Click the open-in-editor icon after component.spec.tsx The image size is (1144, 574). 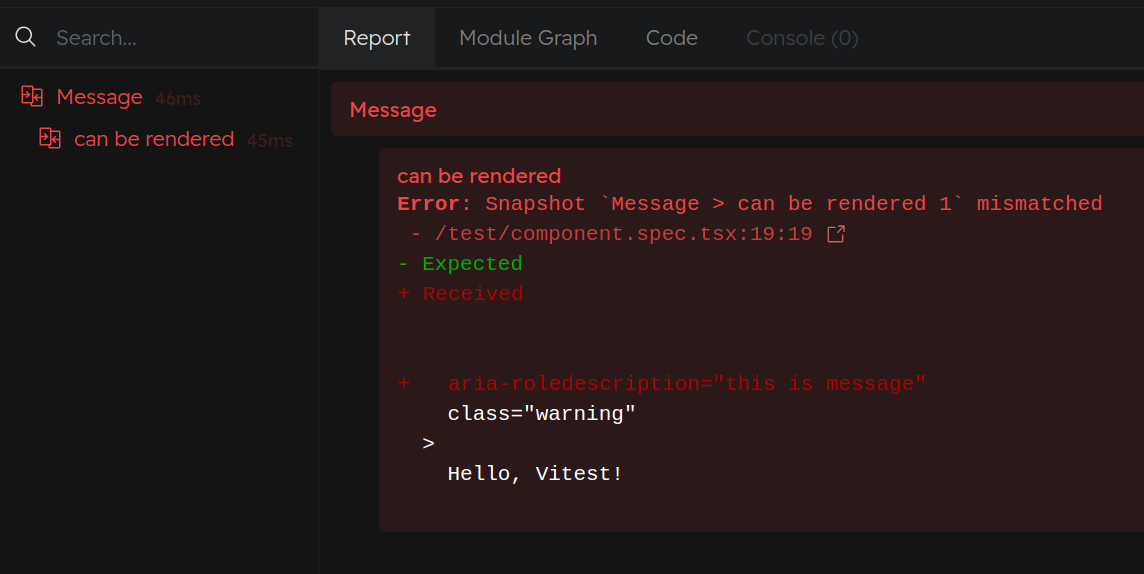[x=836, y=234]
